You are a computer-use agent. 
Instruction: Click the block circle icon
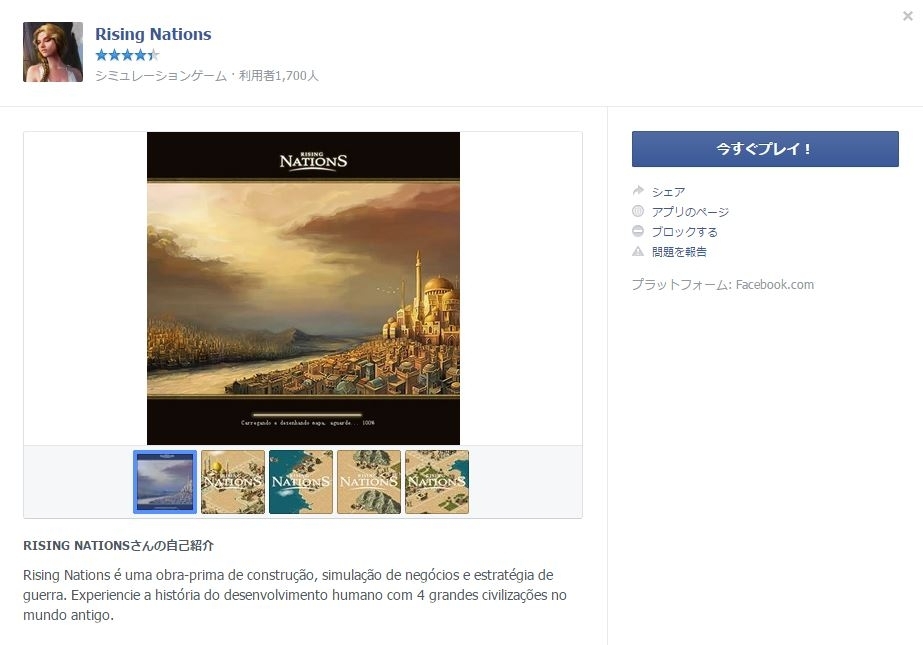638,231
